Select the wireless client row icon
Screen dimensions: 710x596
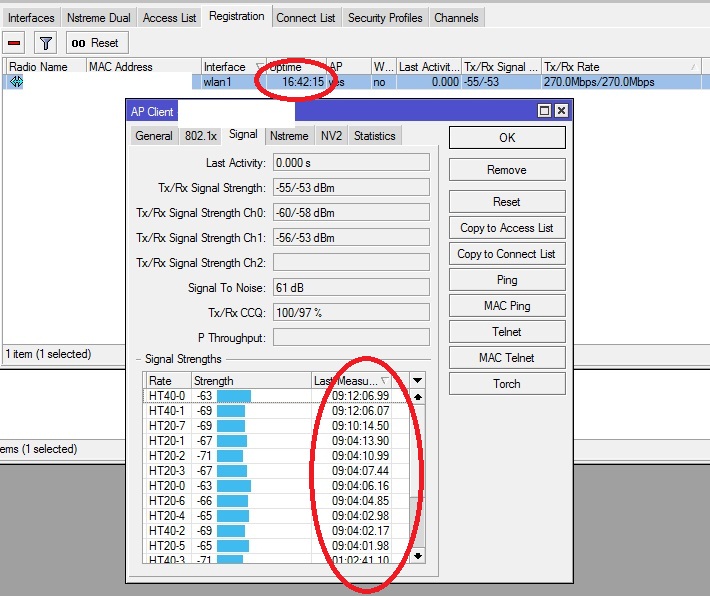coord(17,82)
